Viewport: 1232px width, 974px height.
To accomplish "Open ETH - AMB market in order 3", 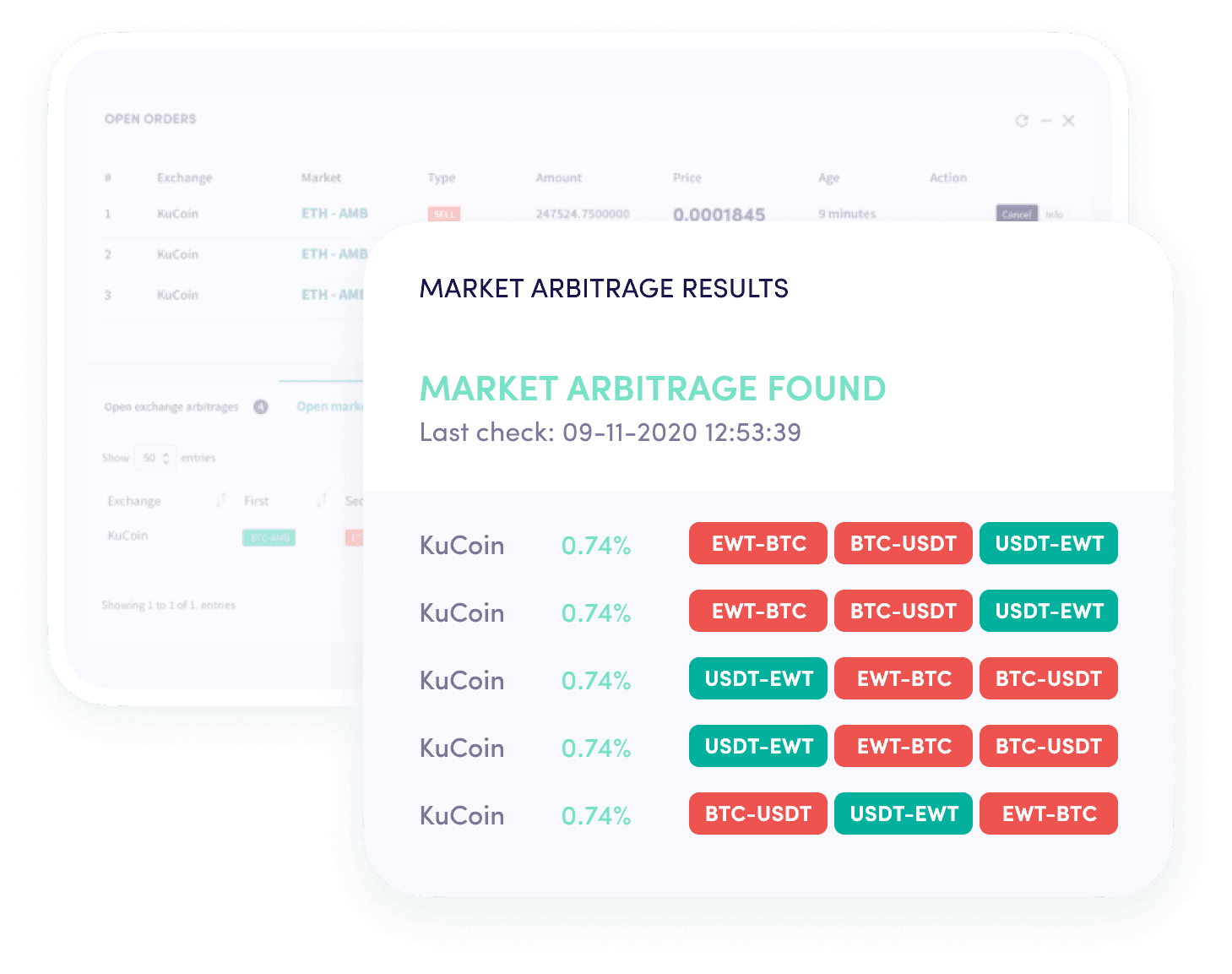I will pos(333,294).
